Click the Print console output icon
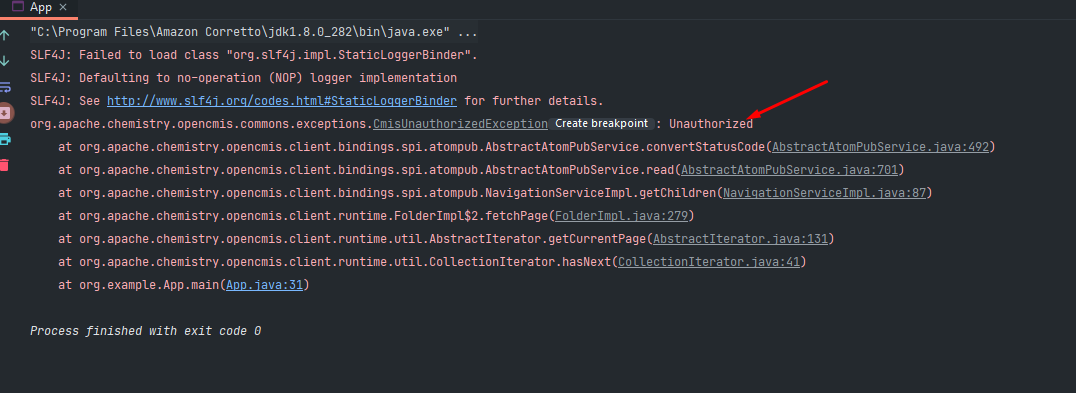The image size is (1076, 393). (x=5, y=139)
